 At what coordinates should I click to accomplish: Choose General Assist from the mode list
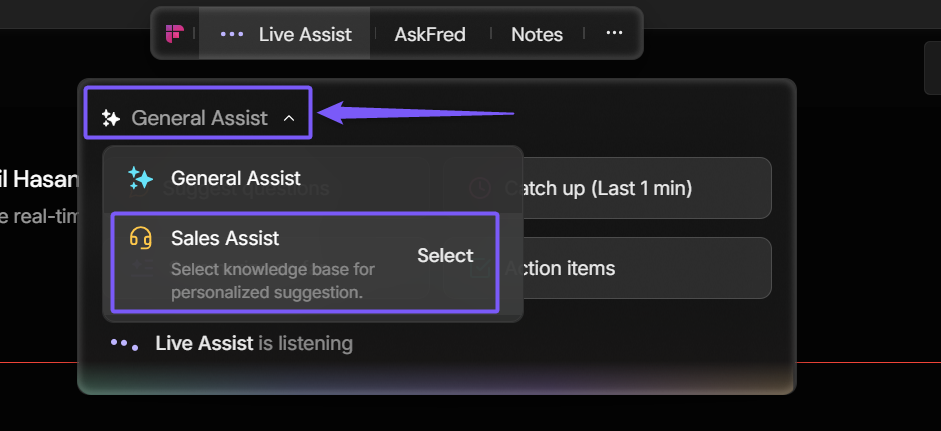[x=236, y=178]
